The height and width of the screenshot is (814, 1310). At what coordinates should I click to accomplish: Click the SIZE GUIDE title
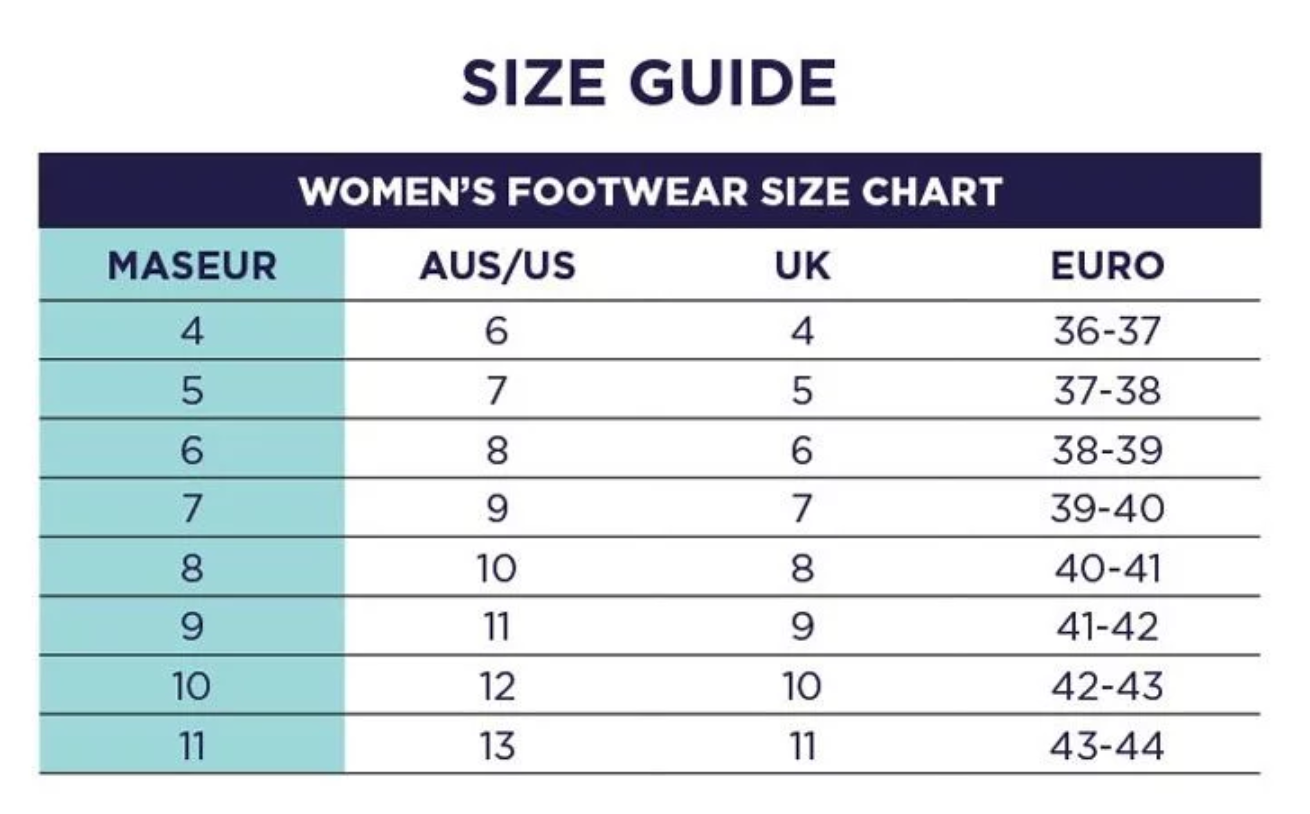tap(649, 84)
